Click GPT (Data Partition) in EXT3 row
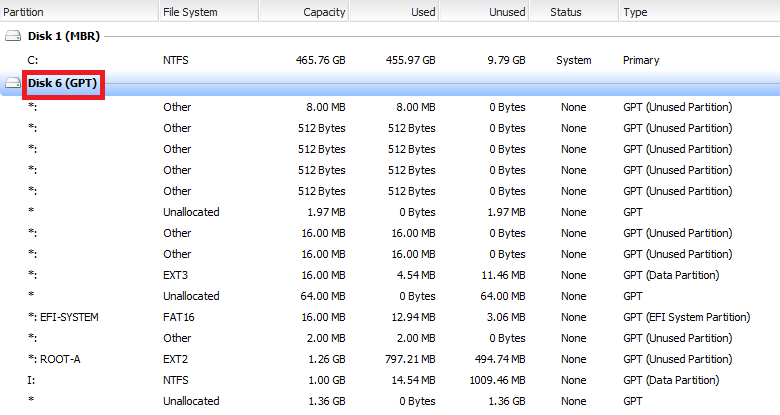Screen dimensions: 780x415 click(x=671, y=275)
